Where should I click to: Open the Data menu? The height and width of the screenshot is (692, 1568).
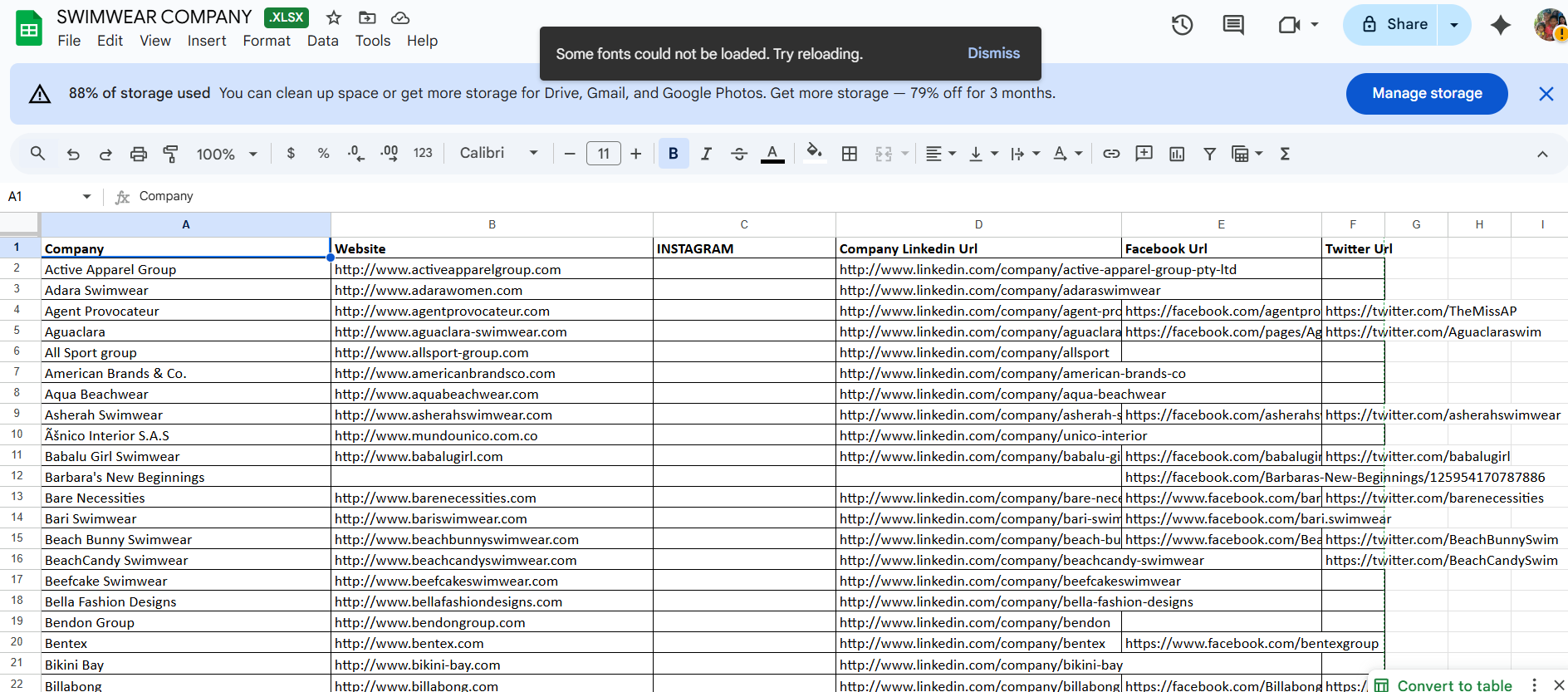pyautogui.click(x=322, y=41)
